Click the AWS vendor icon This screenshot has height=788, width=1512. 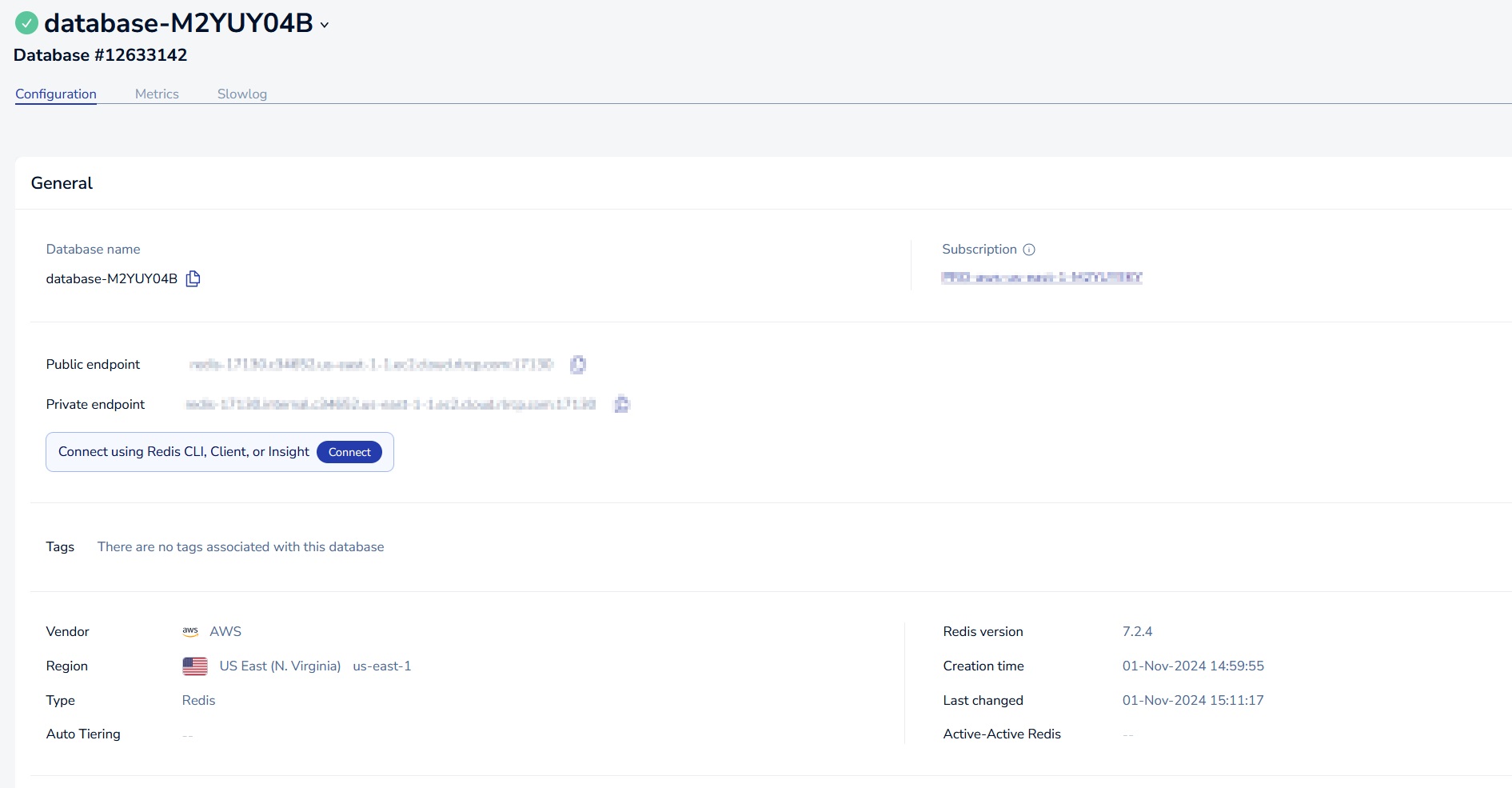190,631
